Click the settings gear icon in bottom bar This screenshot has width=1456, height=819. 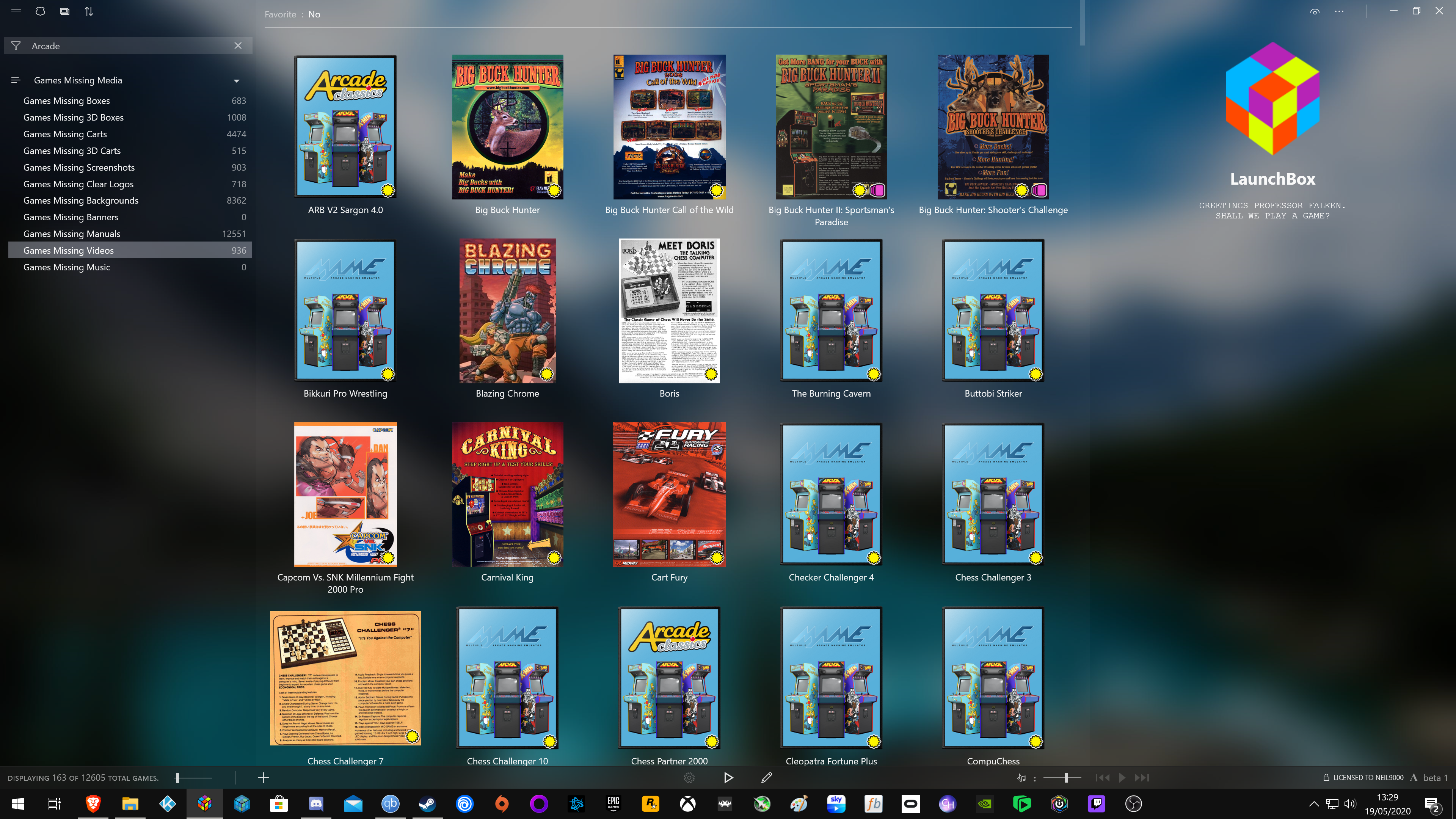coord(689,778)
